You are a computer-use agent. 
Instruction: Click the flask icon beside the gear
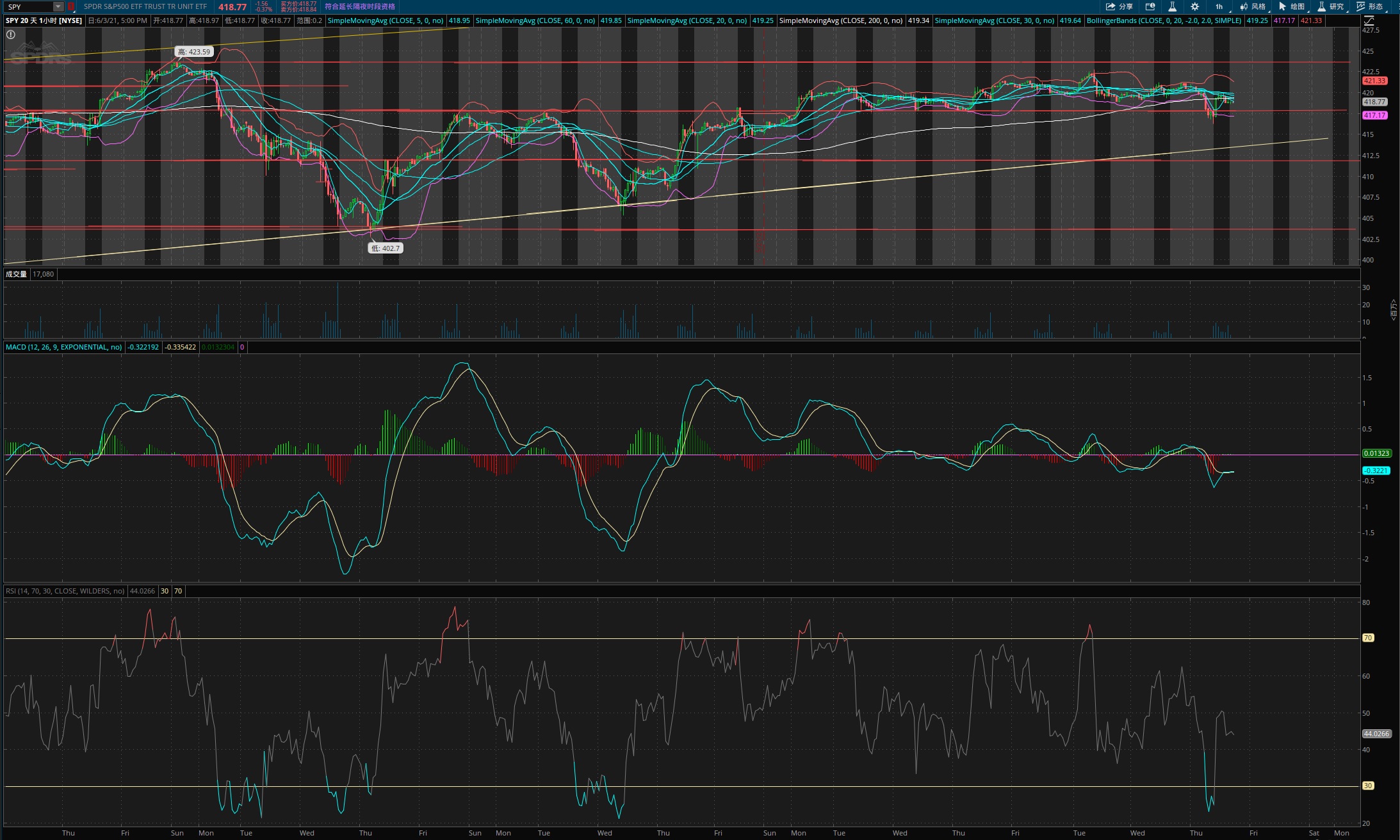[1172, 6]
